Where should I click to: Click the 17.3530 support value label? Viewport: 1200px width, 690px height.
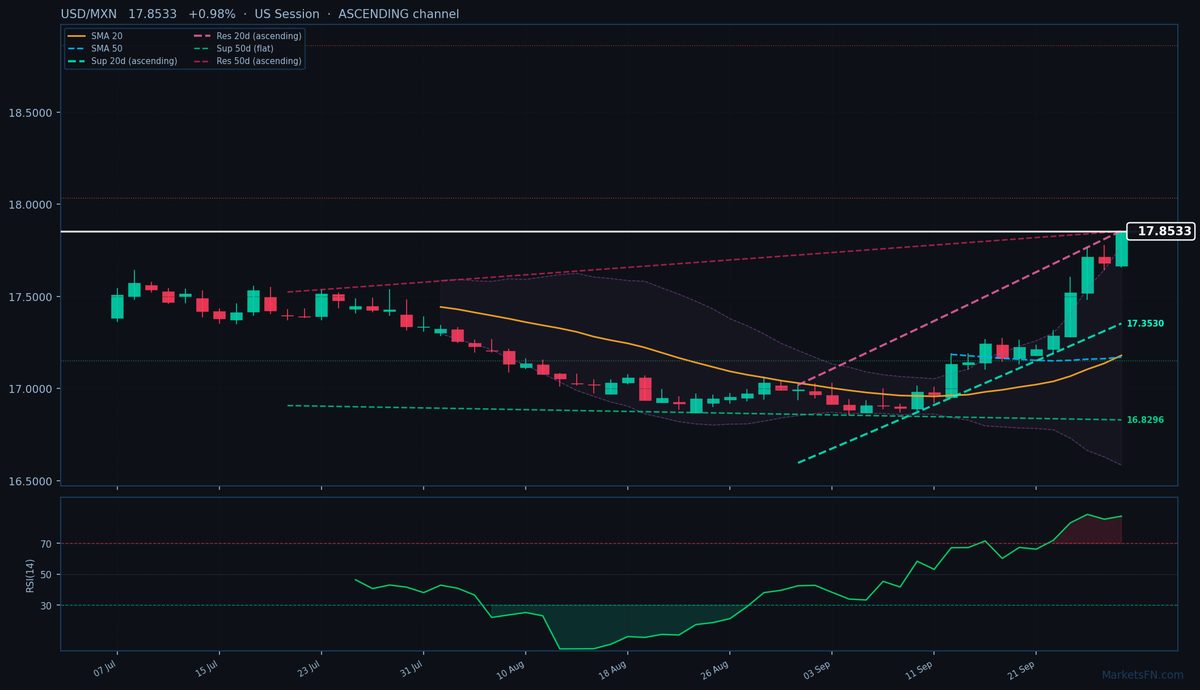pos(1145,324)
